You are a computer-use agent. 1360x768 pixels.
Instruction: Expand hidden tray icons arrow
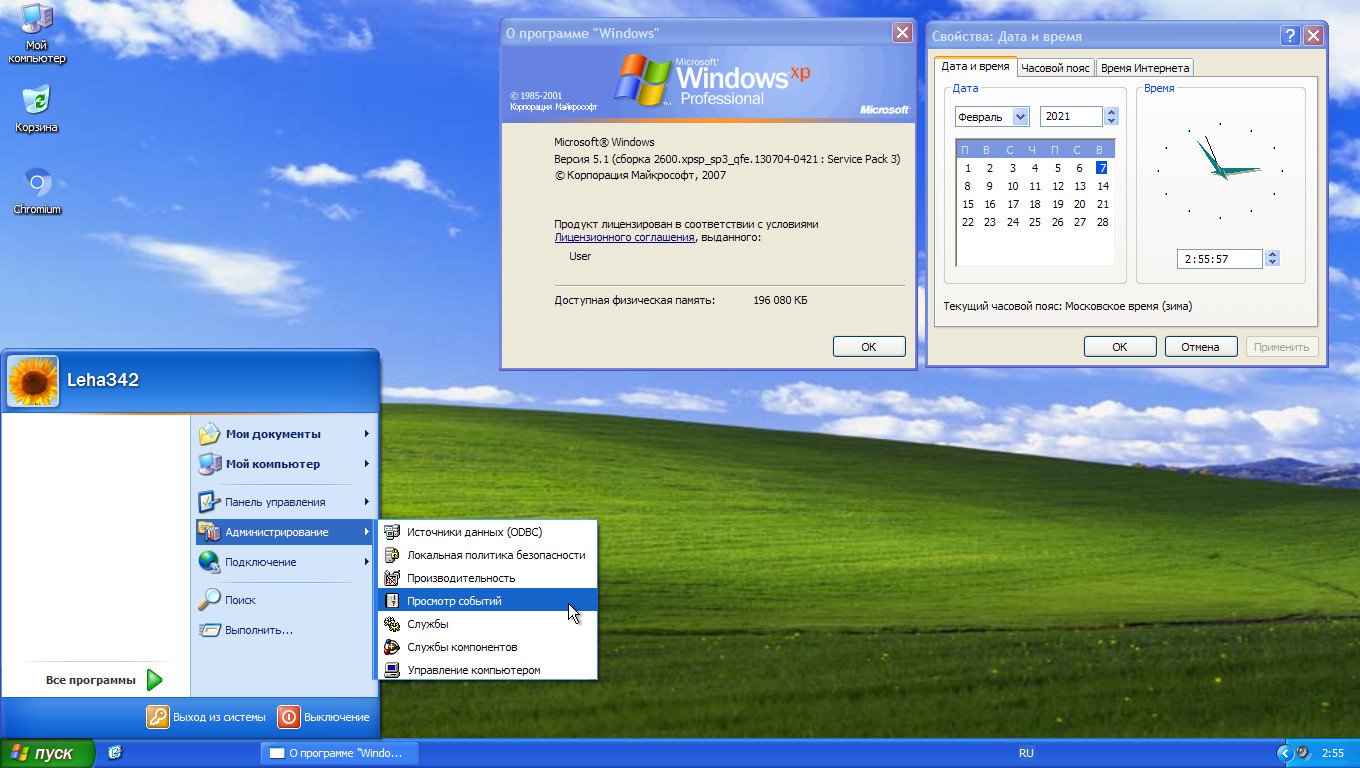pyautogui.click(x=1284, y=753)
